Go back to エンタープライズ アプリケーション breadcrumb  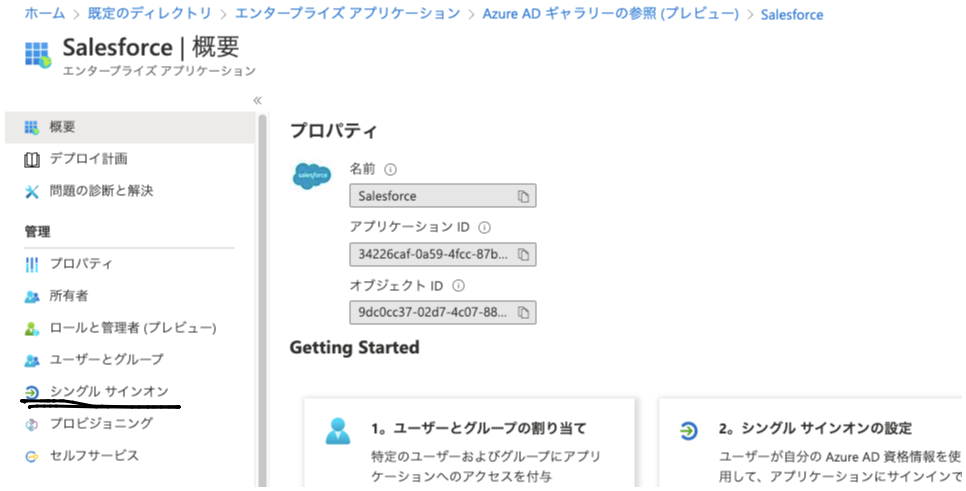tap(347, 14)
